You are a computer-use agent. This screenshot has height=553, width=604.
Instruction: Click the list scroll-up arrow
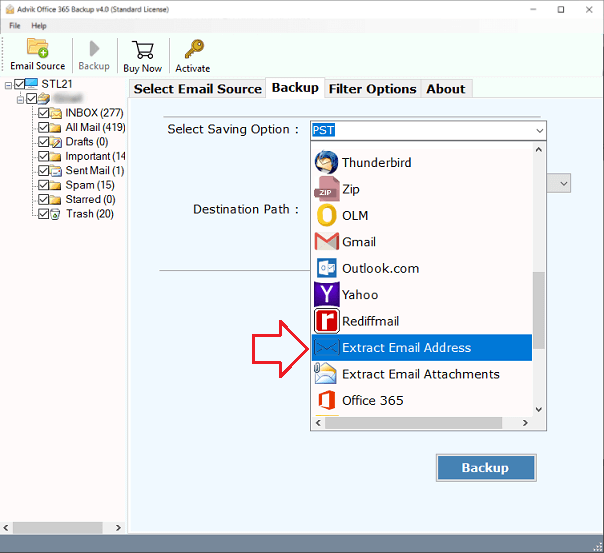pyautogui.click(x=539, y=149)
